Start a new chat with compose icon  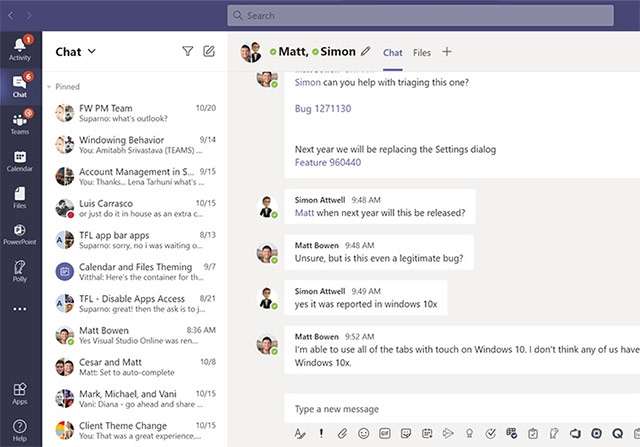coord(209,52)
